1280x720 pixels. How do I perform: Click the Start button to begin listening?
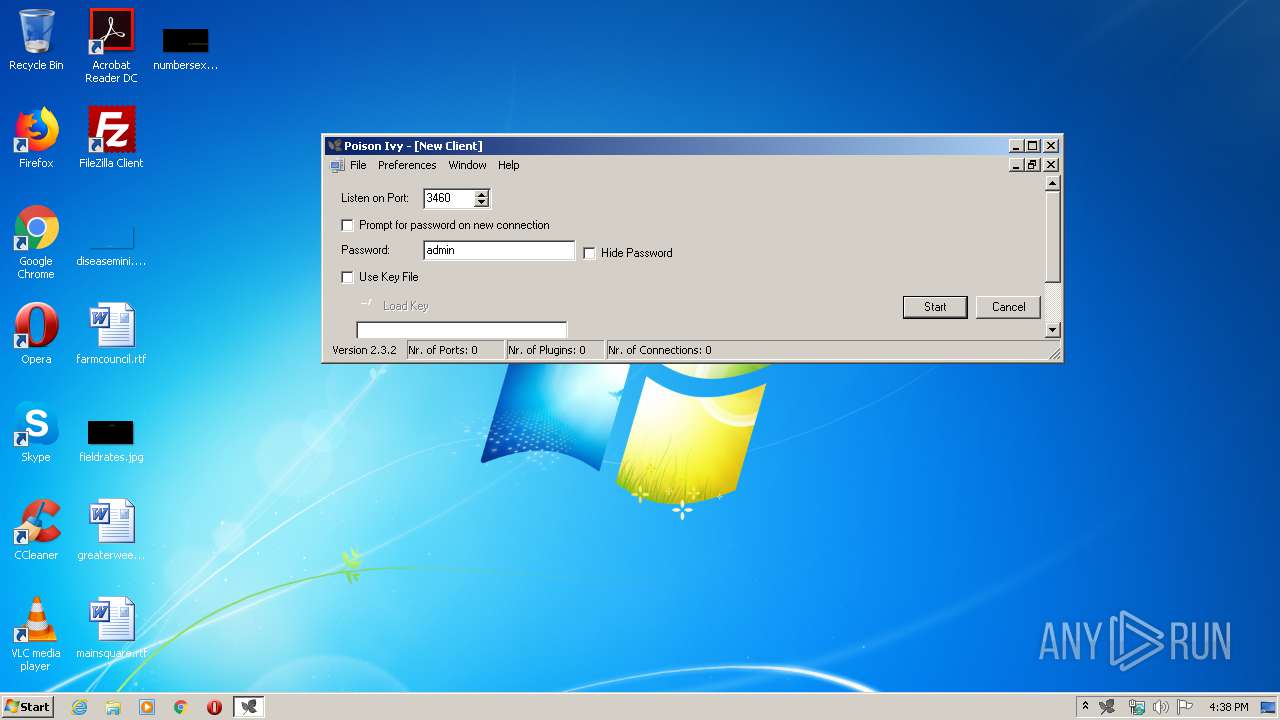tap(935, 307)
